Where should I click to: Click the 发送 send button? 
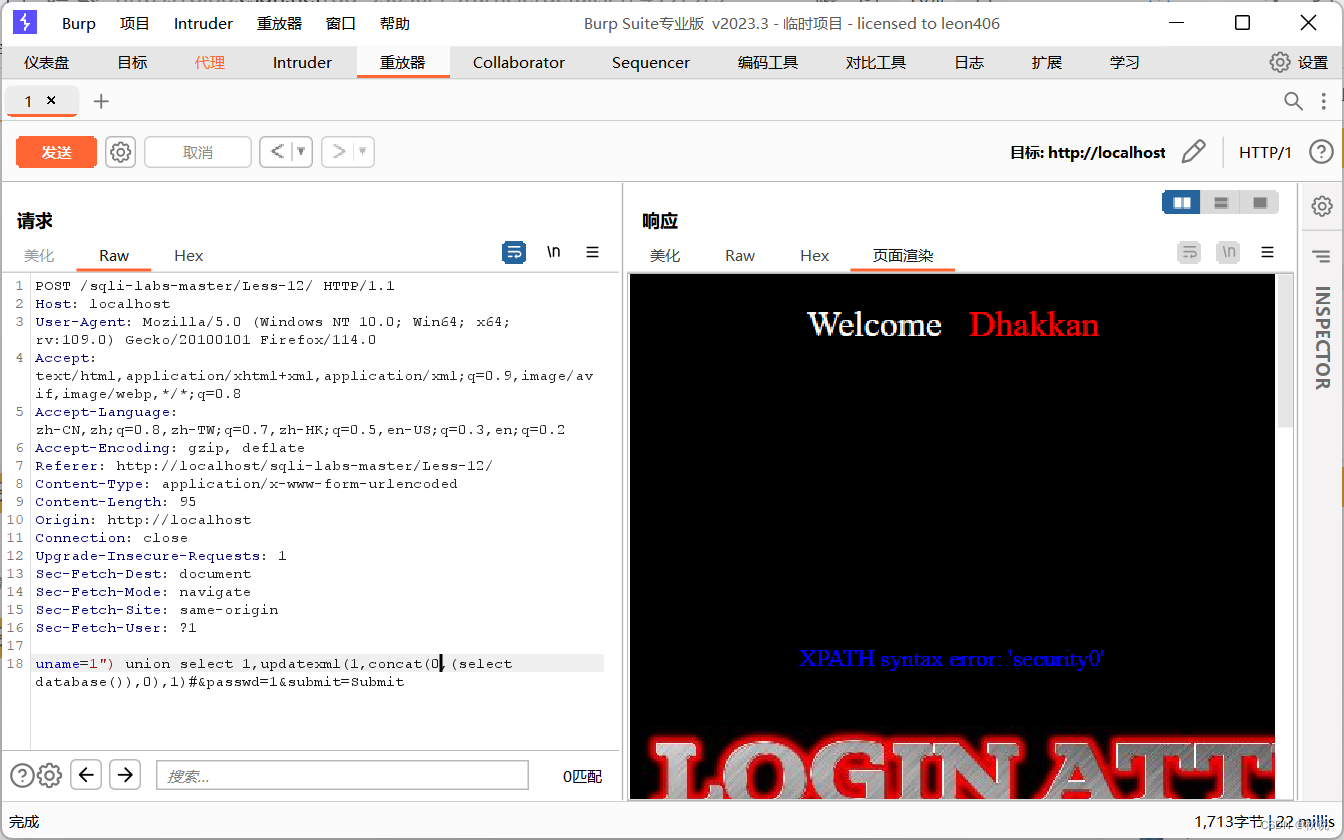coord(56,152)
